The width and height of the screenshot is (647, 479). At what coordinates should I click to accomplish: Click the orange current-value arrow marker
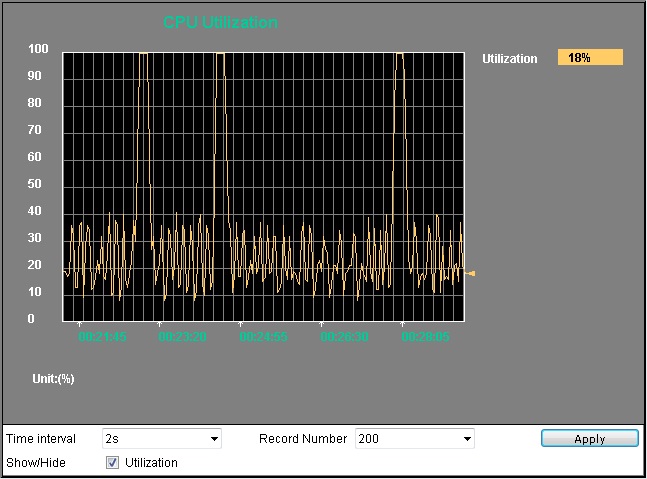pos(470,273)
